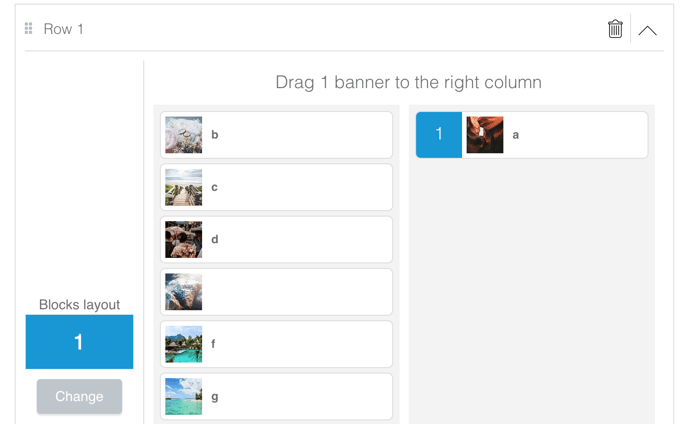Viewport: 688px width, 424px height.
Task: Delete Row 1 with the trash icon
Action: [615, 29]
